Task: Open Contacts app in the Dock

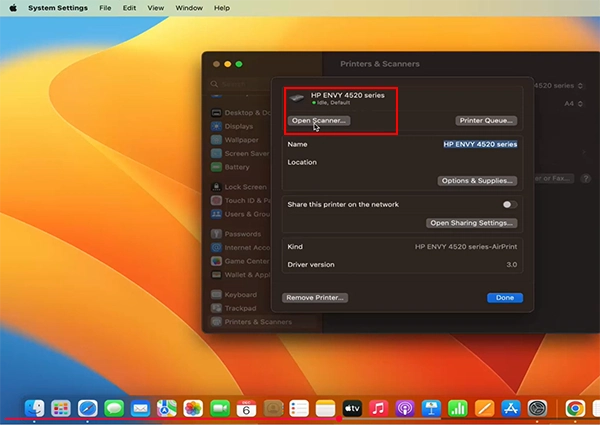Action: click(x=273, y=408)
